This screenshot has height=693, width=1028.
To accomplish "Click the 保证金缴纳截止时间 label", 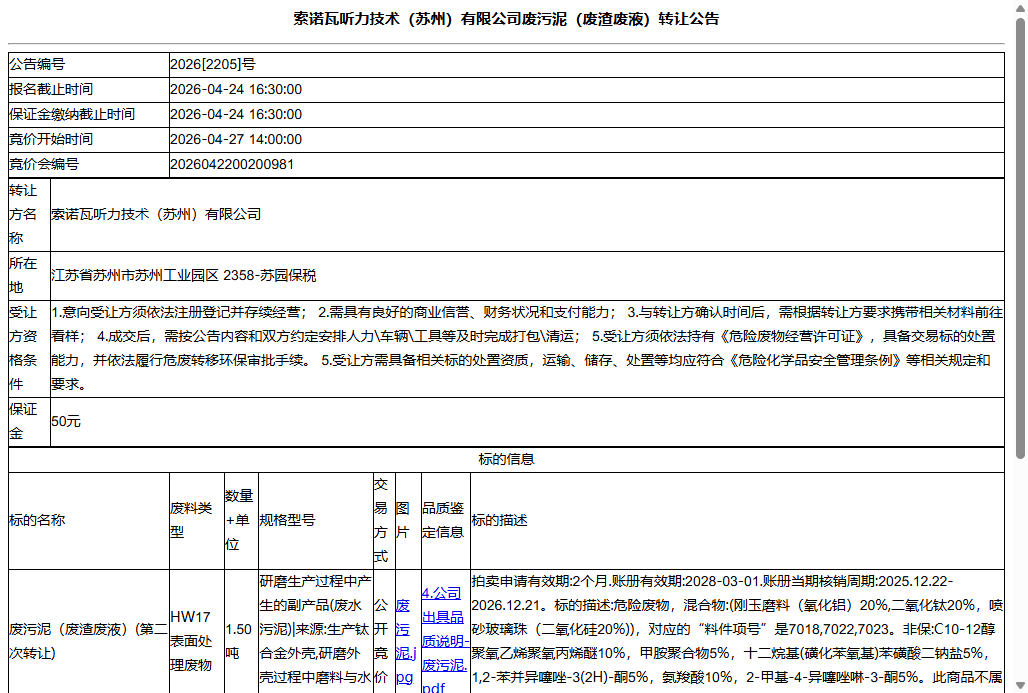I will [72, 114].
